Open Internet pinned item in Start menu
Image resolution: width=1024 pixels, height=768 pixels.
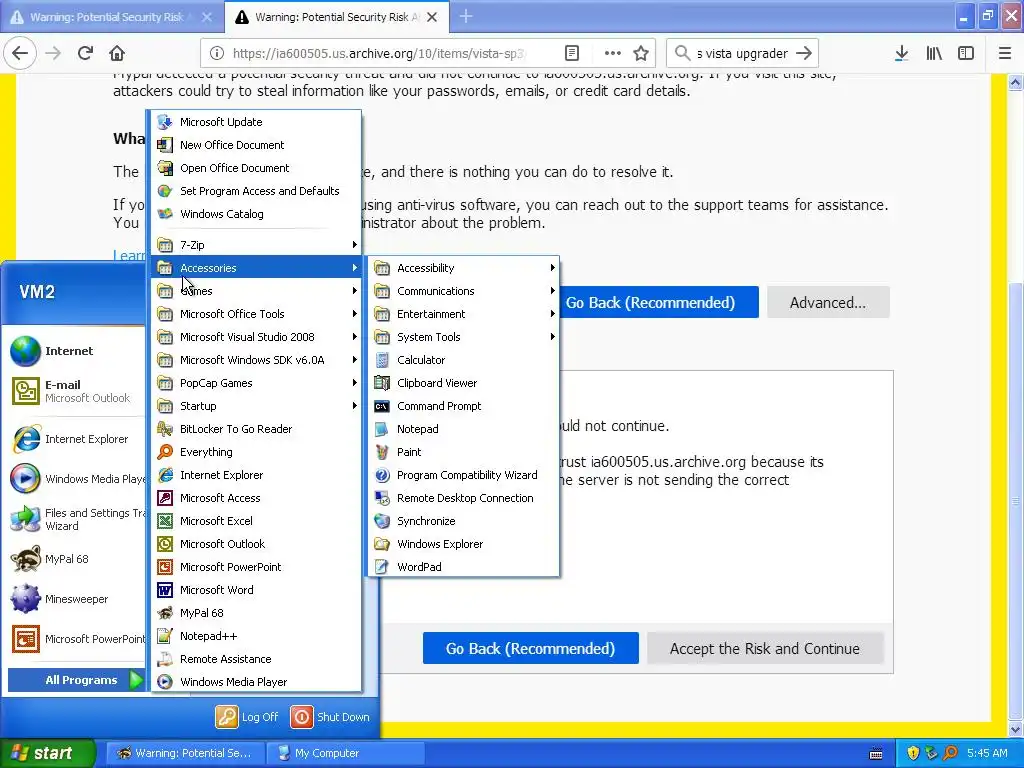click(75, 351)
